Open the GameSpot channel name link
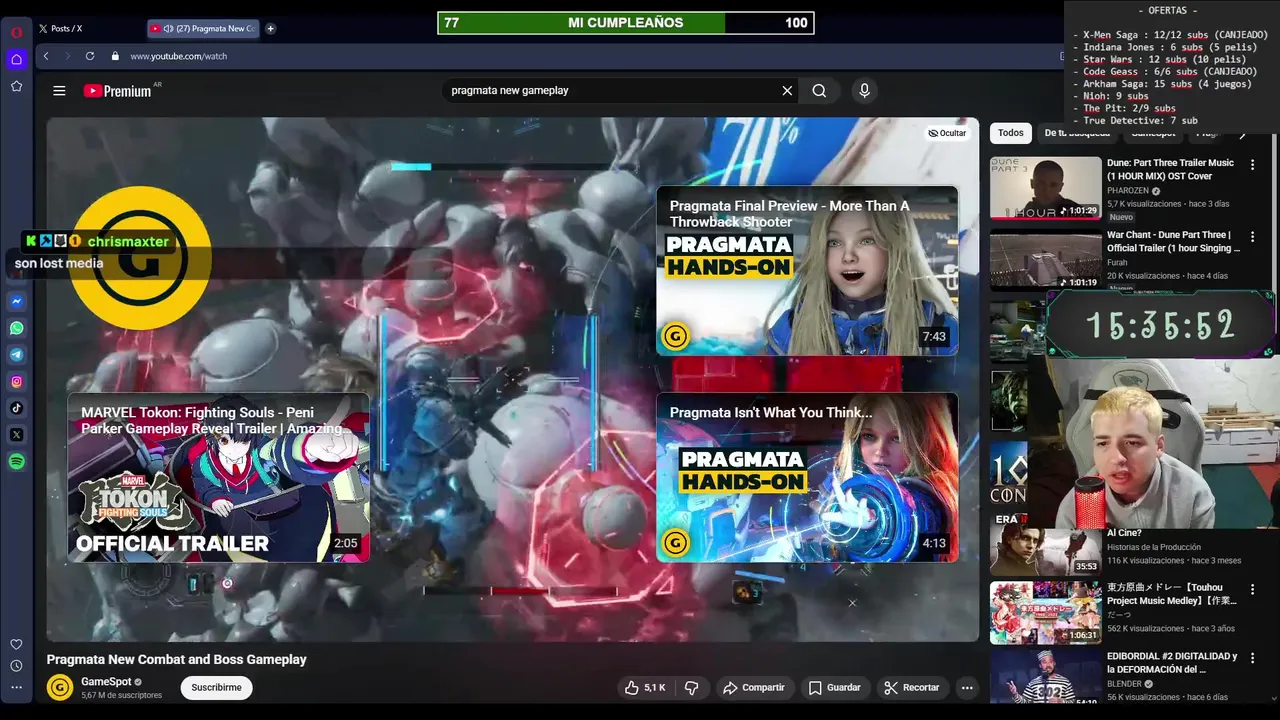Screen dimensions: 1280x720 106,682
